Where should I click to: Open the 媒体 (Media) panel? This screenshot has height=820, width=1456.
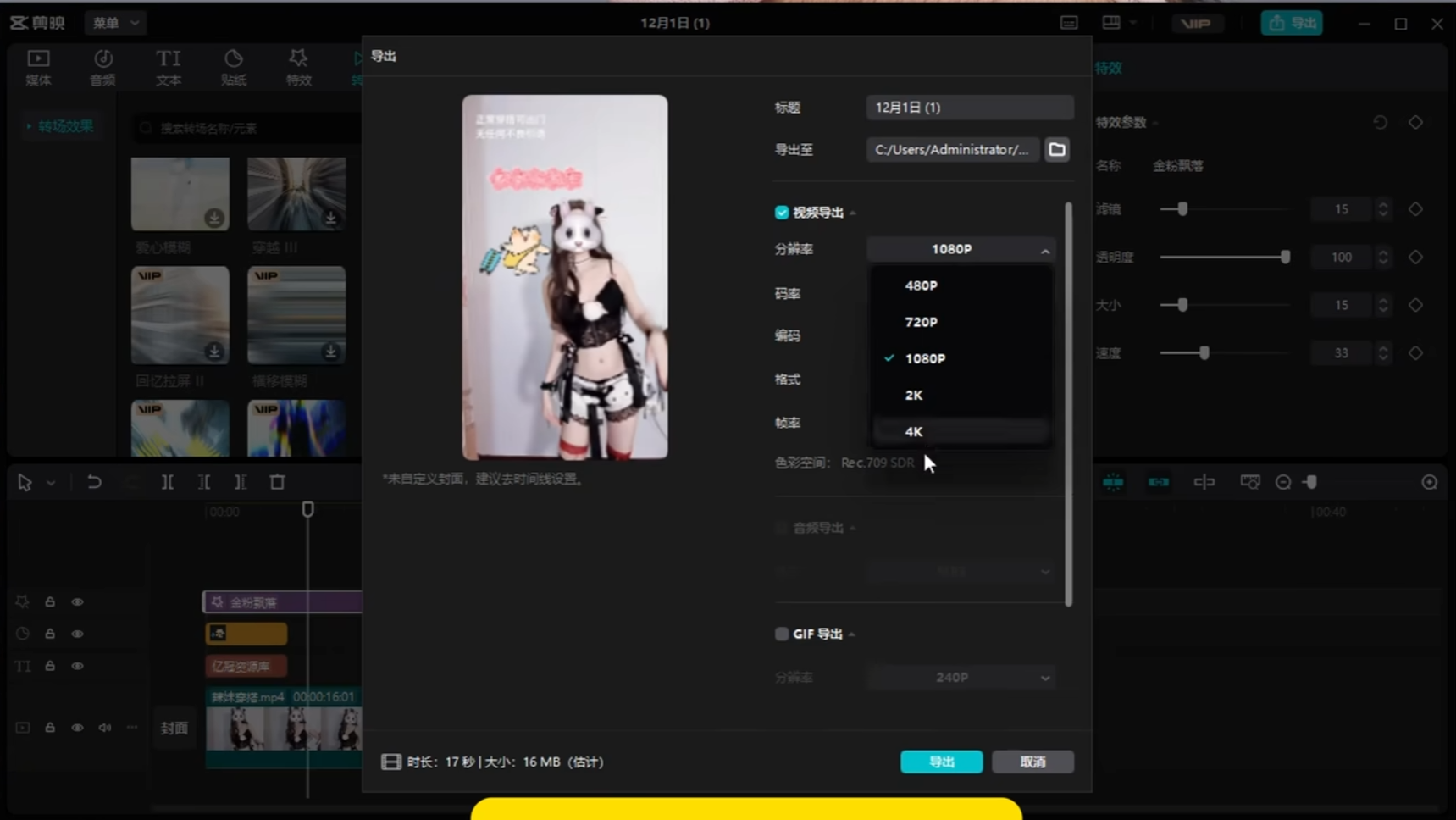(x=37, y=66)
